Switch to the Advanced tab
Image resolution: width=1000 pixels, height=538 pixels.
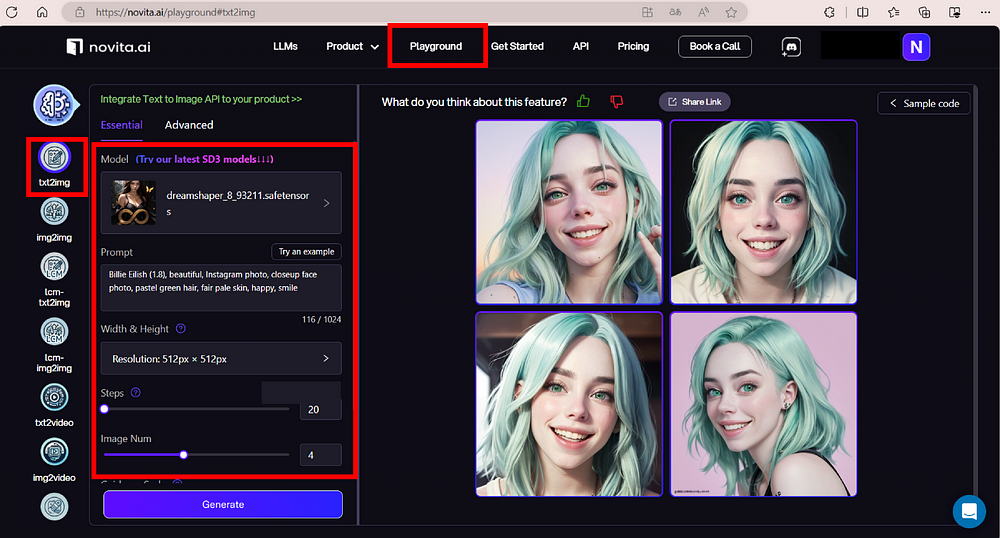click(189, 125)
